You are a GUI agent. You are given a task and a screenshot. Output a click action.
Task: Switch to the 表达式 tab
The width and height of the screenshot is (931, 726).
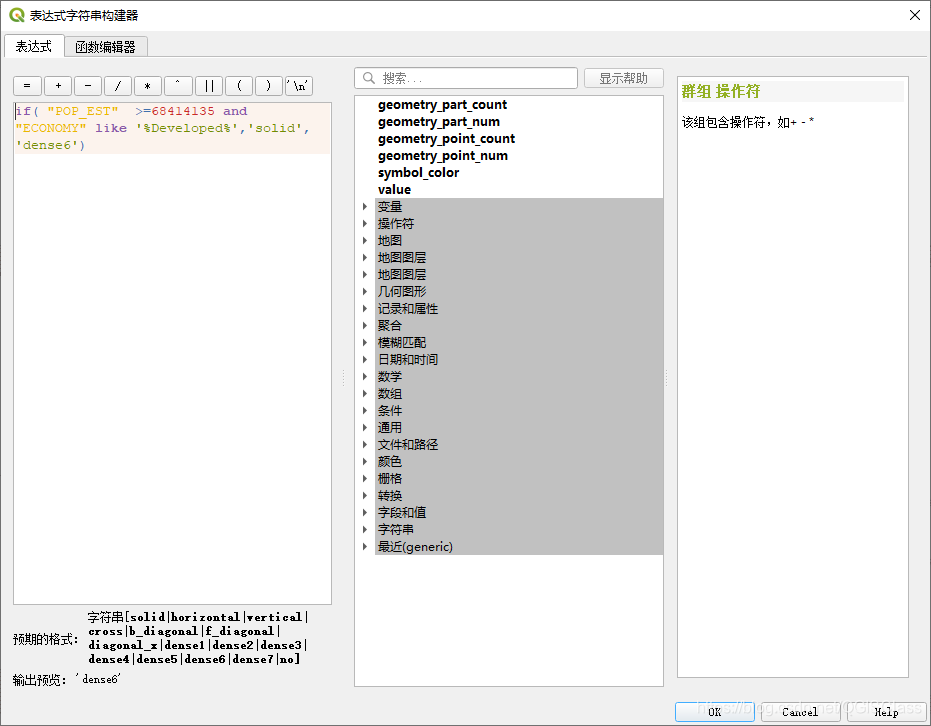point(34,46)
